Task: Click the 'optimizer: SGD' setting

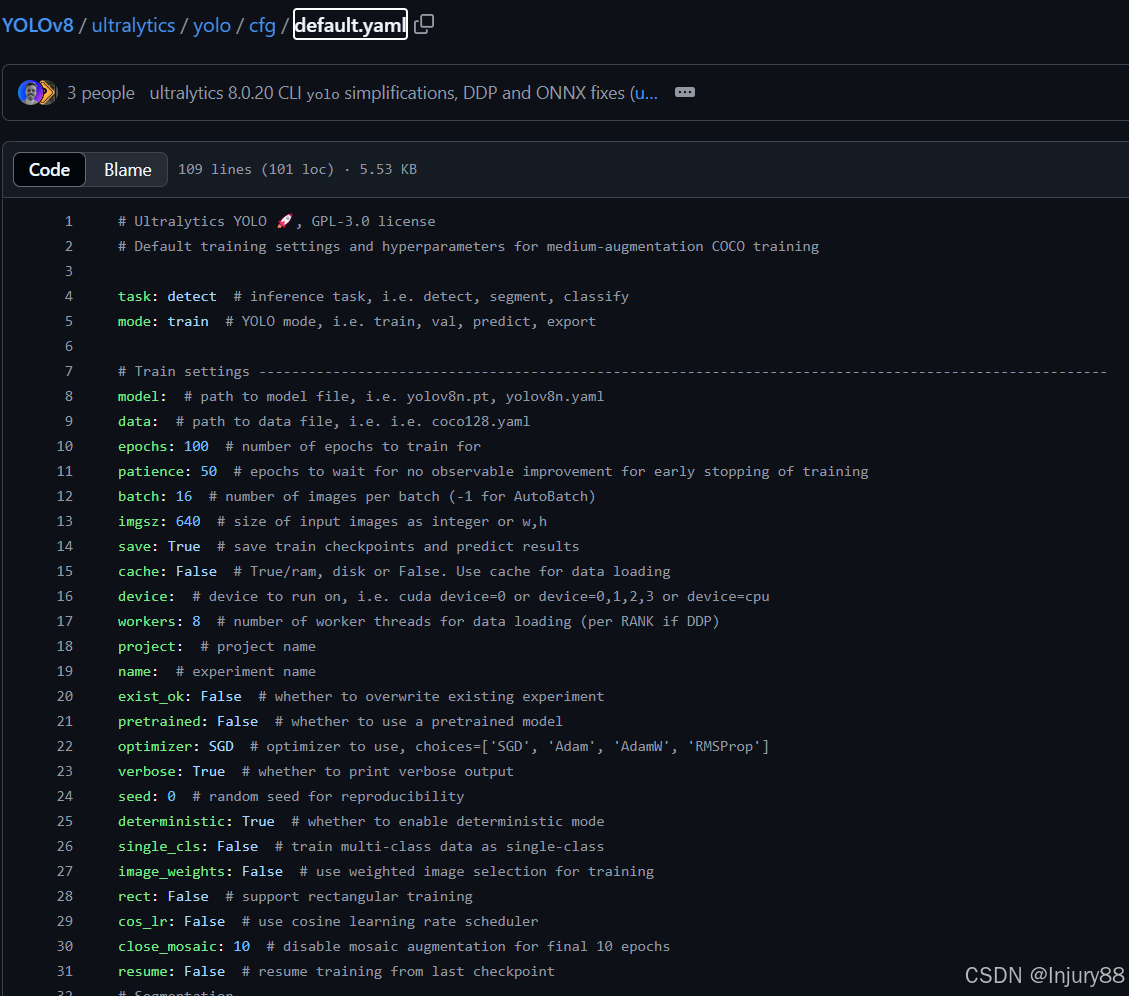Action: [176, 746]
